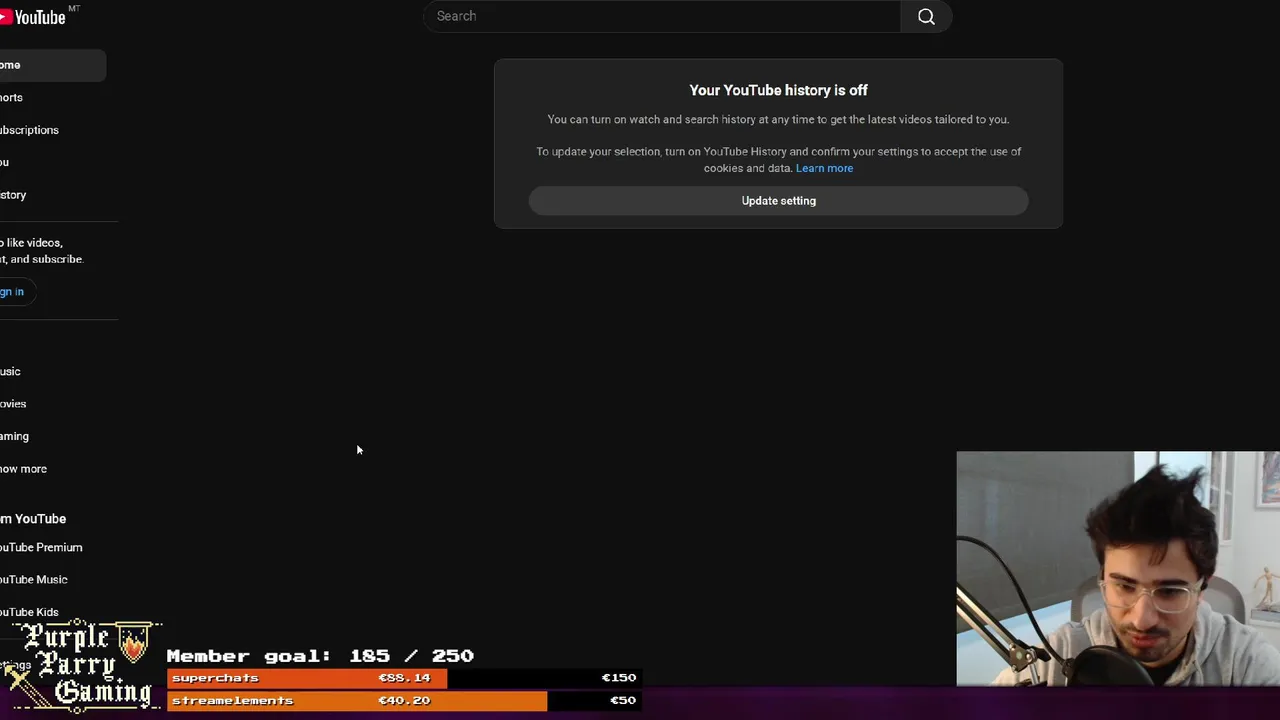The image size is (1280, 720).
Task: Click the streamelements progress bar
Action: (x=402, y=701)
